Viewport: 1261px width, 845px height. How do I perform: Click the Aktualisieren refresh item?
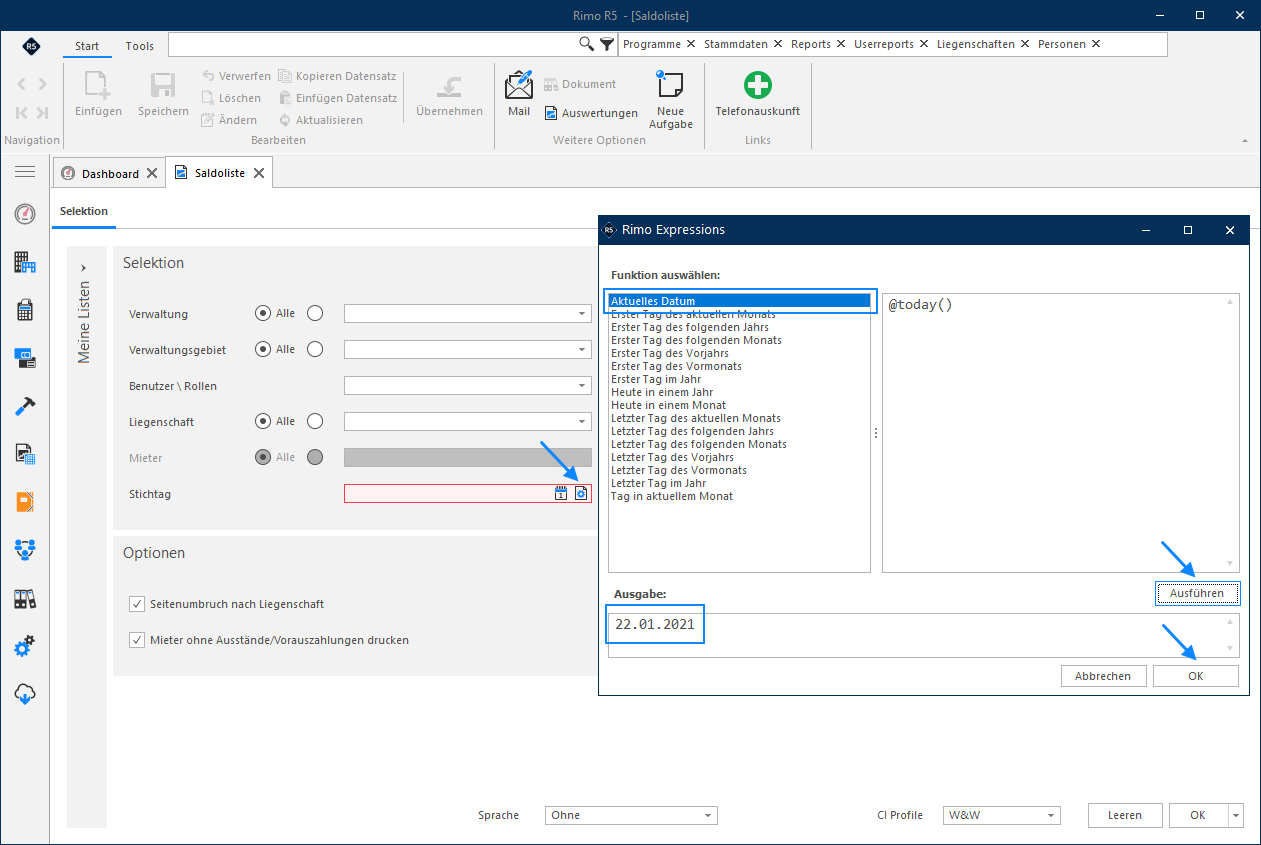tap(321, 120)
